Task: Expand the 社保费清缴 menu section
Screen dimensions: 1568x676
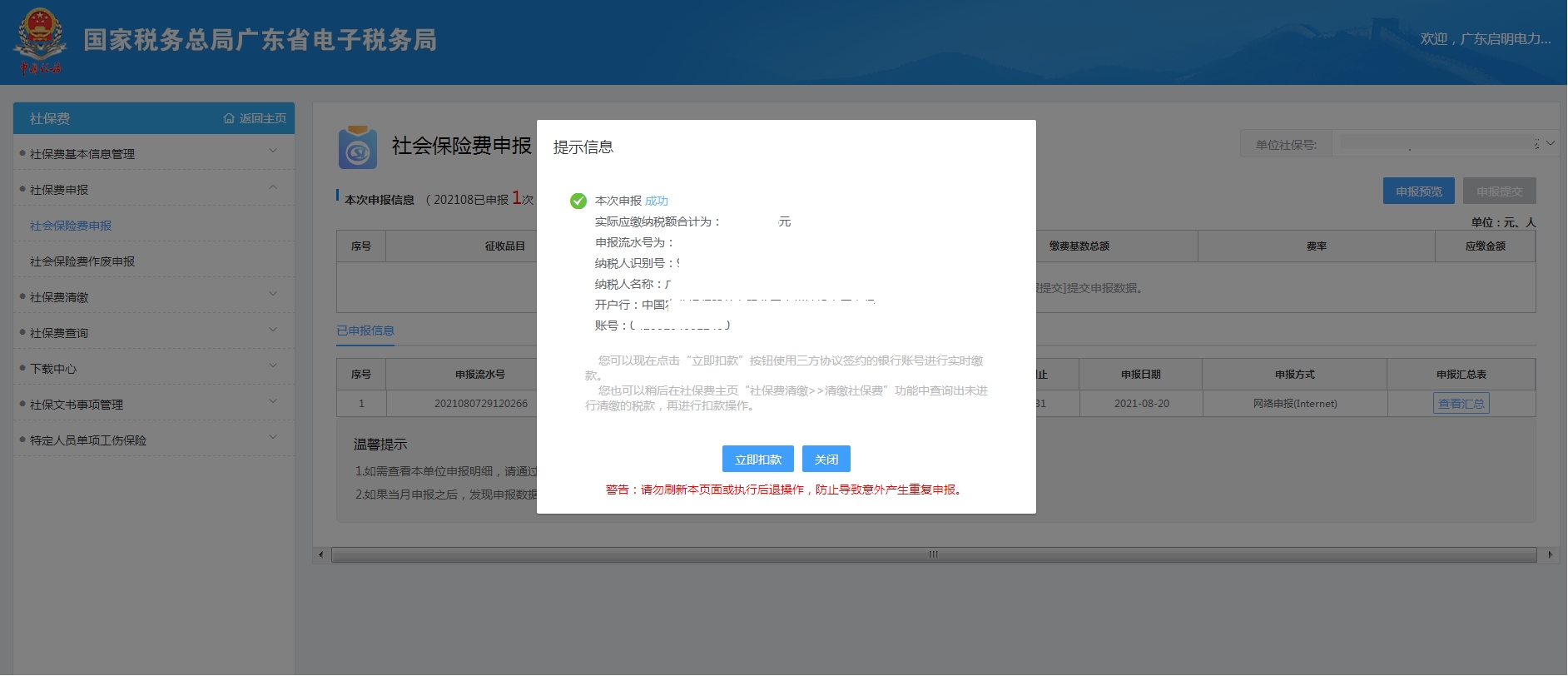Action: point(154,297)
